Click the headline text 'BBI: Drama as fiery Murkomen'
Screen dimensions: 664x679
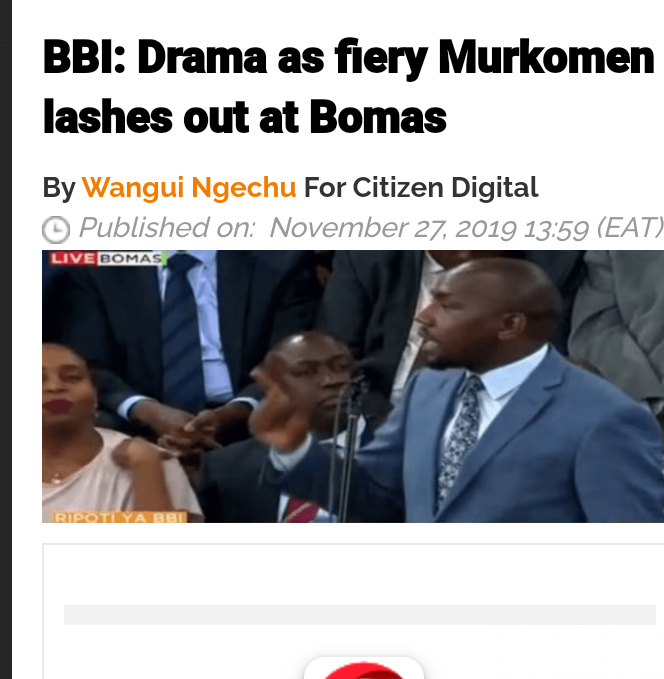pos(349,58)
